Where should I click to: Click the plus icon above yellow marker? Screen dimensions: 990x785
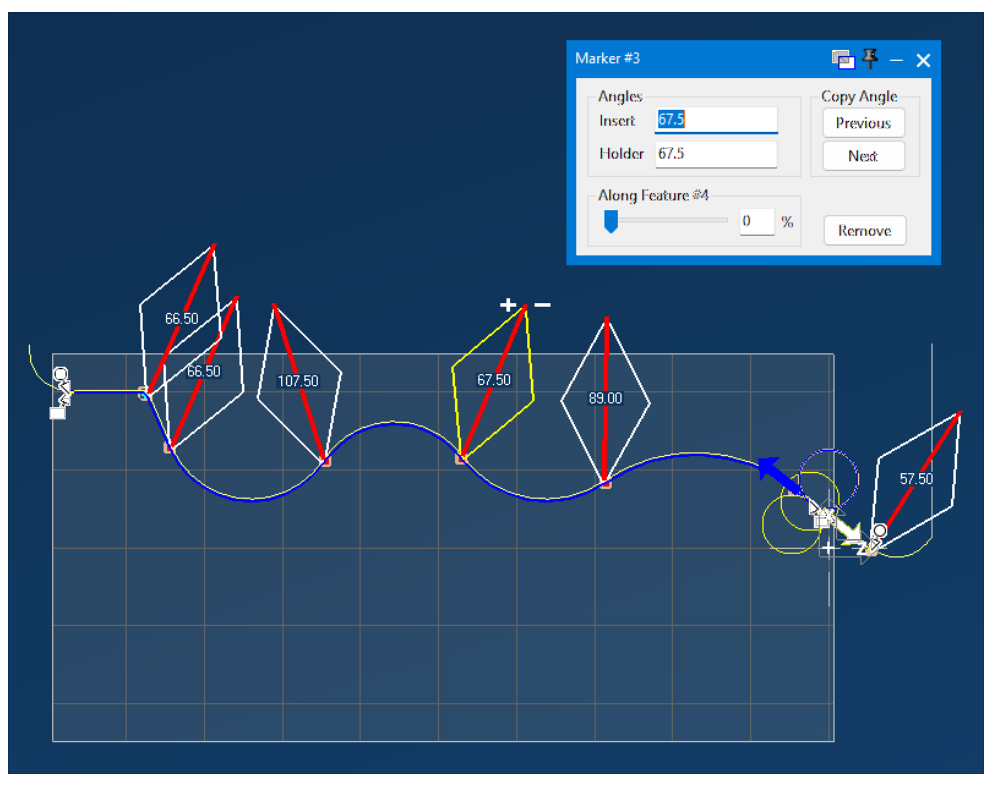coord(508,305)
